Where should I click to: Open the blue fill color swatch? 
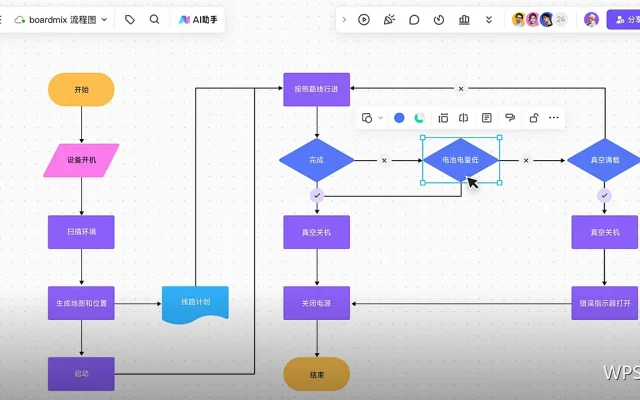point(399,118)
